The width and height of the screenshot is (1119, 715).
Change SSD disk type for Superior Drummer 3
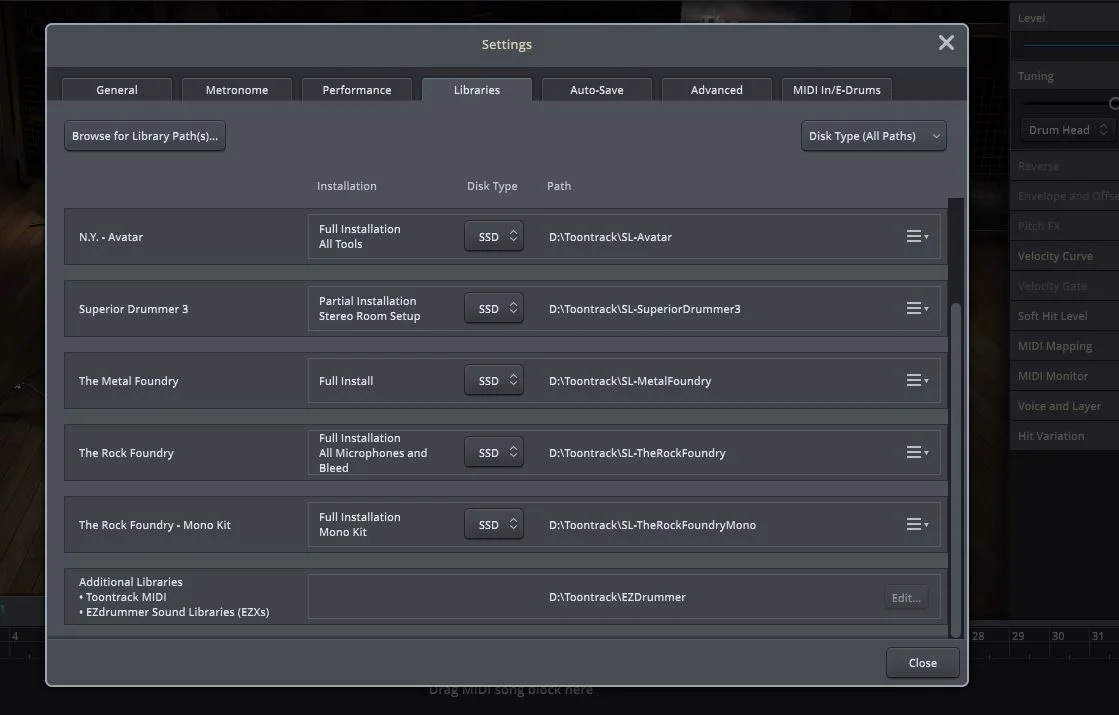[494, 308]
